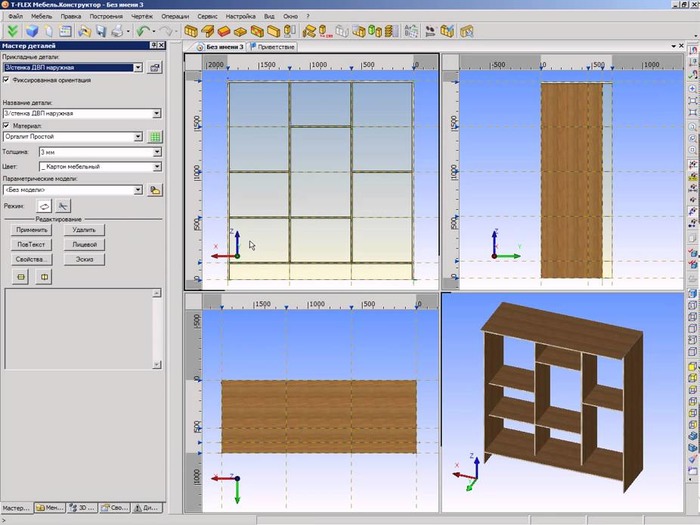Open the Операции menu
This screenshot has width=700, height=525.
pyautogui.click(x=175, y=16)
